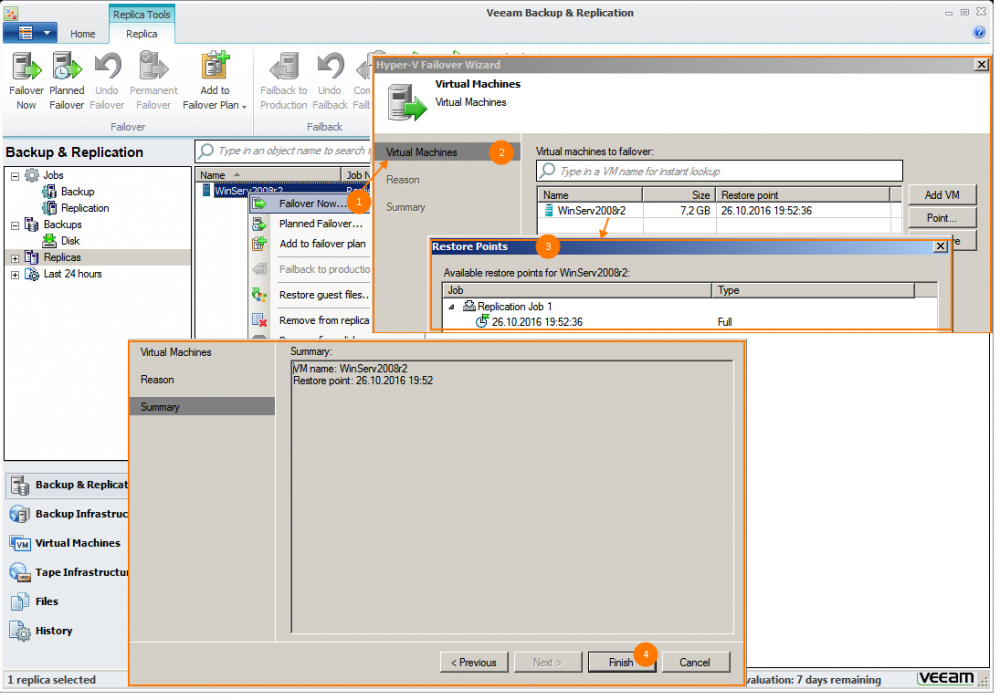
Task: Select Backup under Jobs tree
Action: click(x=77, y=191)
